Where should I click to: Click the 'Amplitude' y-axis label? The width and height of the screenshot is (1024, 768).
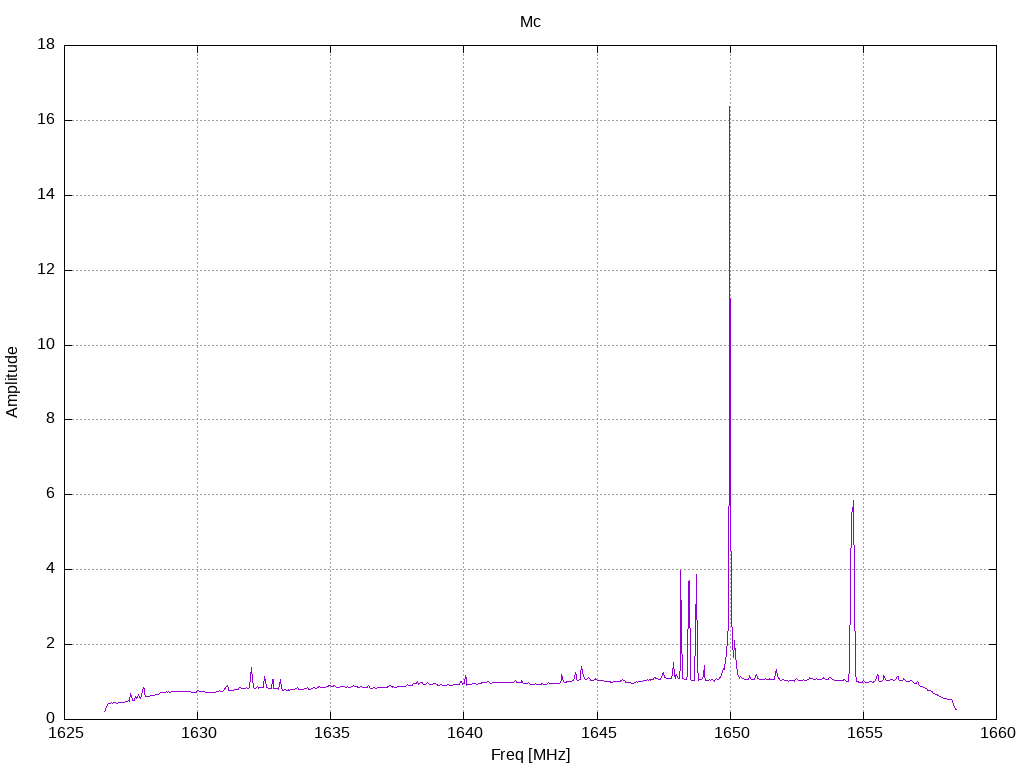point(12,382)
